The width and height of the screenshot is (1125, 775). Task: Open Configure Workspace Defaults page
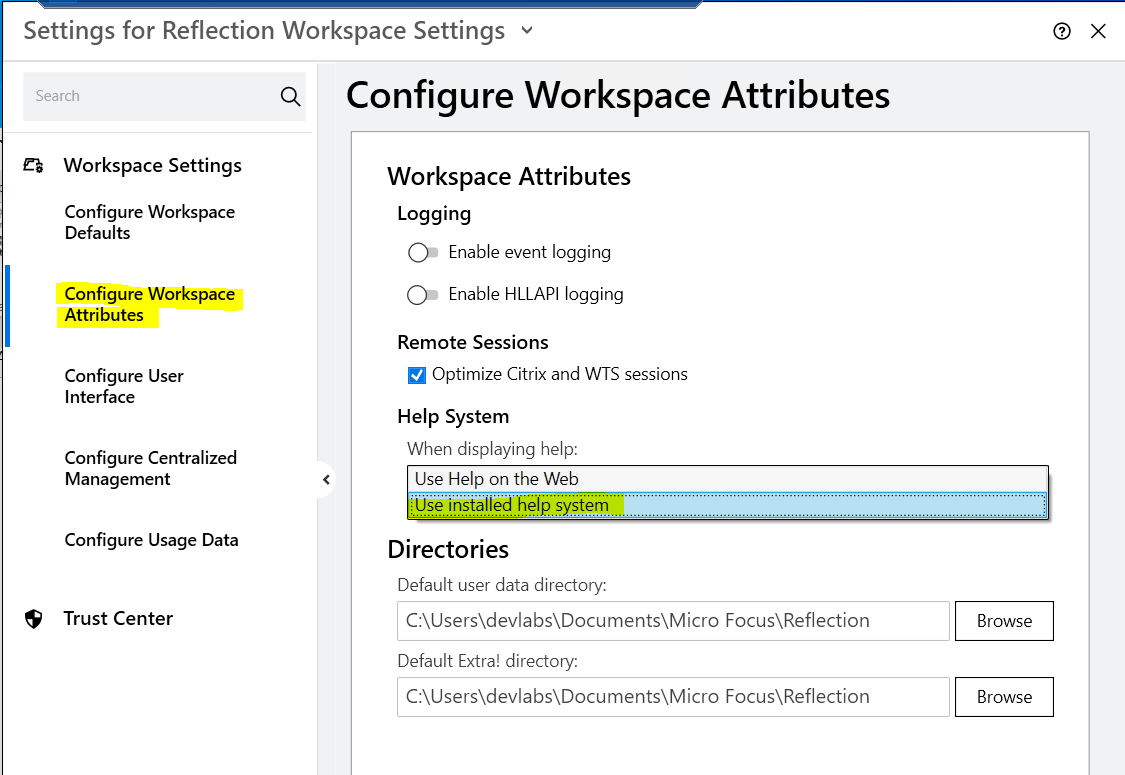[149, 222]
